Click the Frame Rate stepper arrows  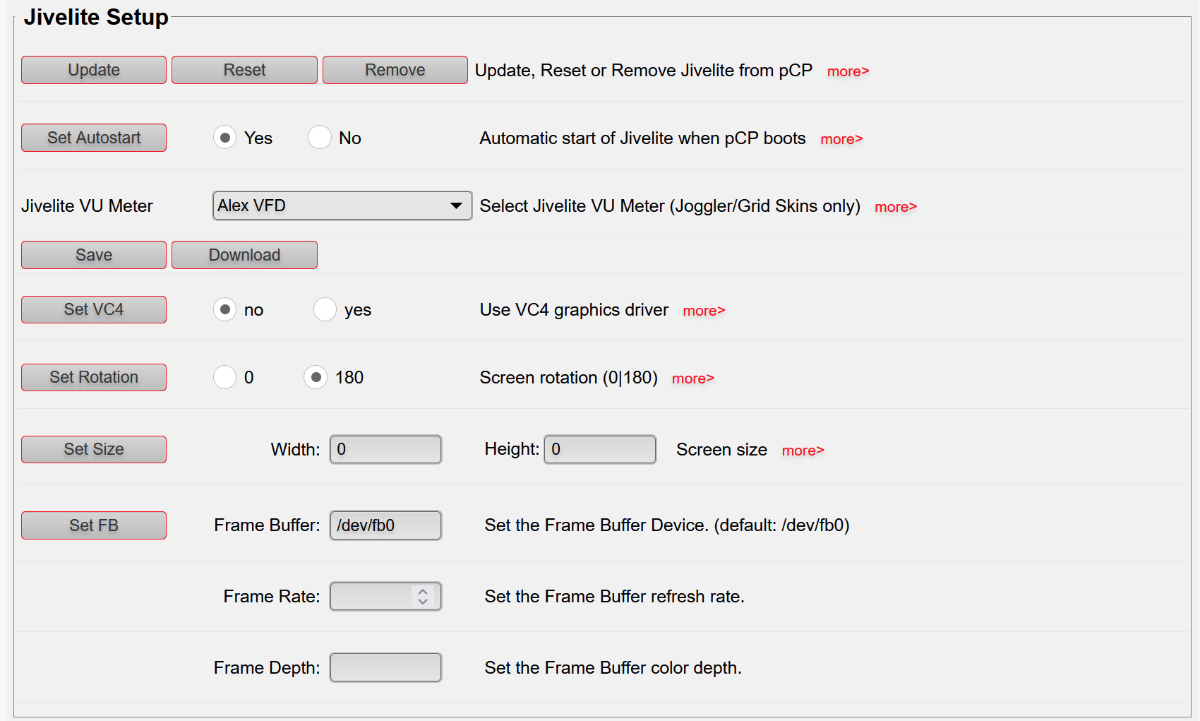pyautogui.click(x=423, y=597)
